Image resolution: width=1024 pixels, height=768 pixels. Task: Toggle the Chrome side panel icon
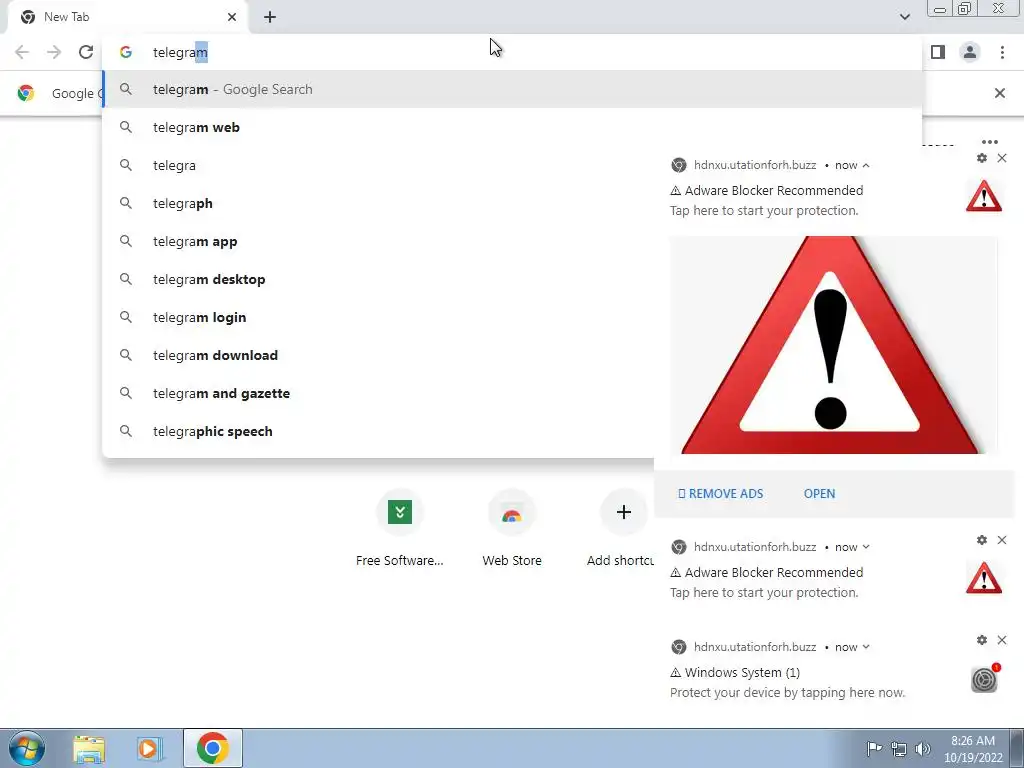click(938, 52)
